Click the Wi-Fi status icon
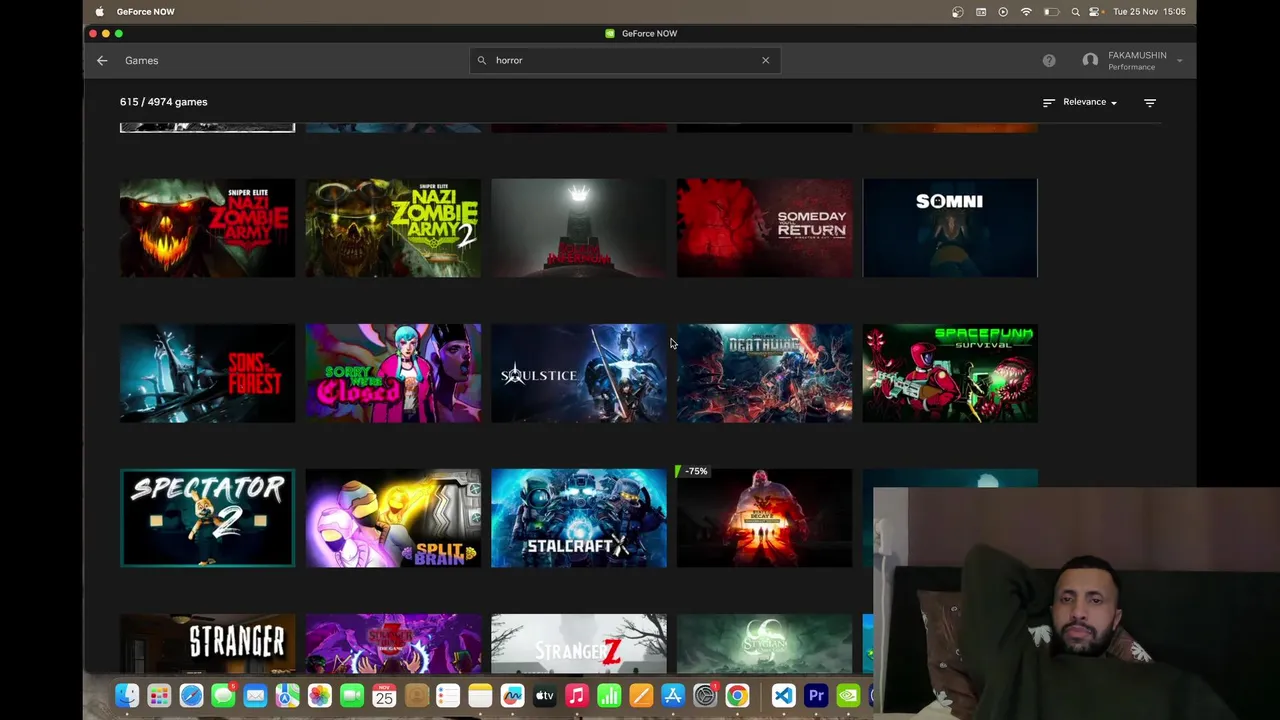Screen dimensions: 1280x720 coord(1026,12)
